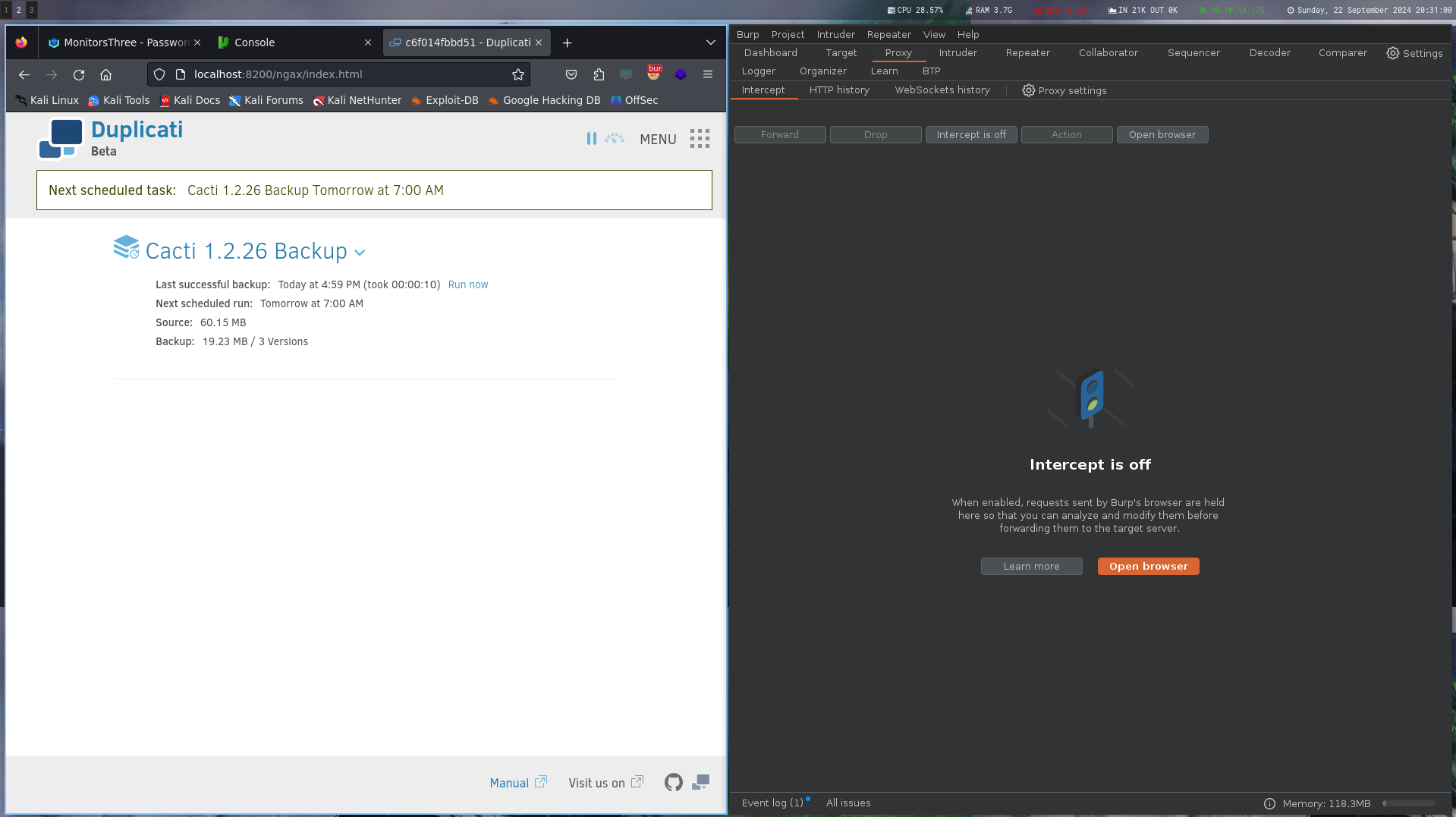Expand the Cacti 1.2.26 Backup chevron
Screen dimensions: 1456x817
click(x=360, y=253)
